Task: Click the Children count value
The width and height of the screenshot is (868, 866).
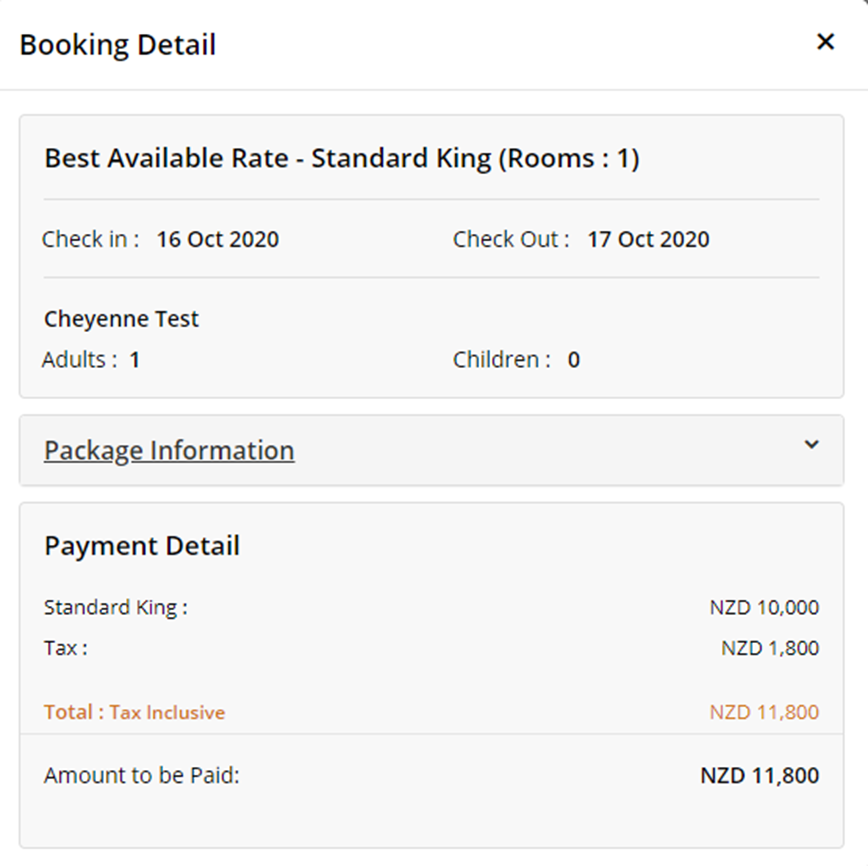Action: click(x=574, y=360)
